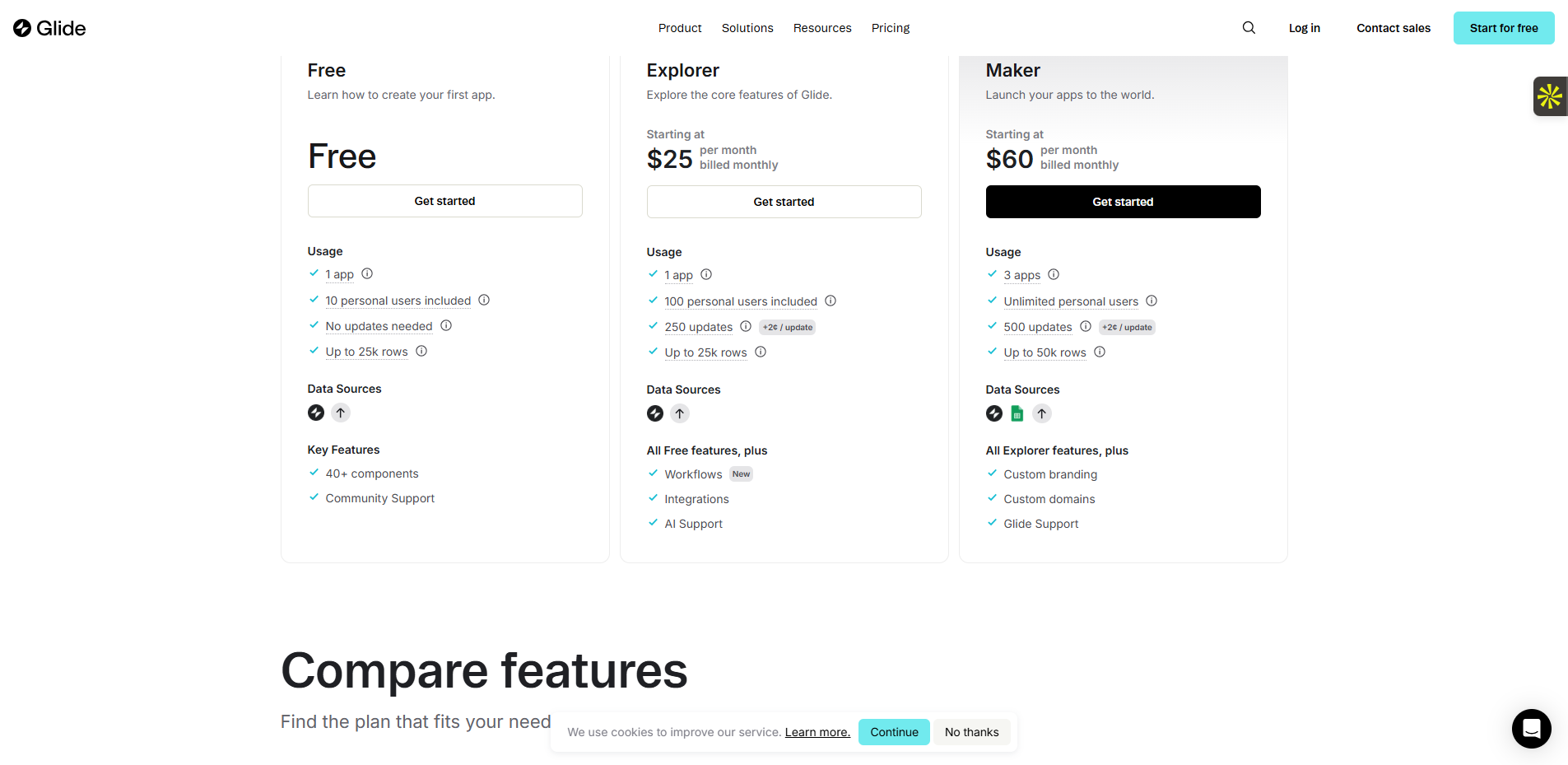Click upload arrow data source icon in Explorer plan

click(680, 413)
